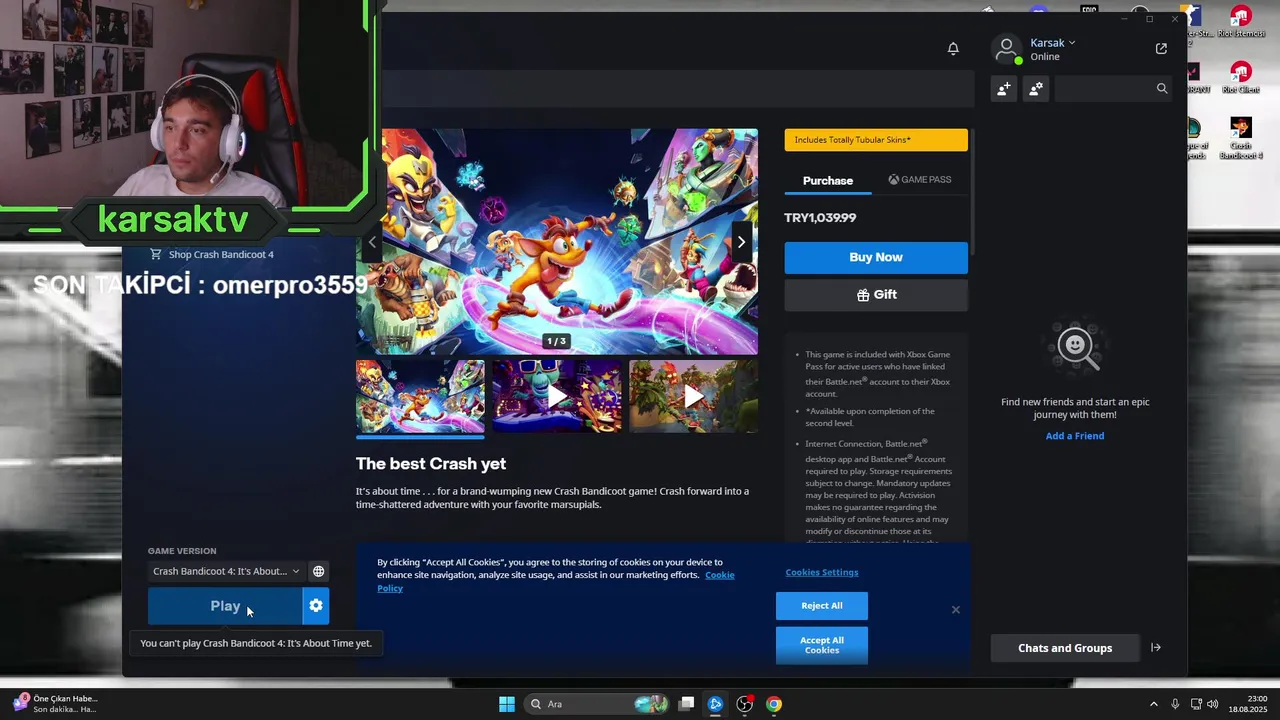Click Includes Totally Tubular Skins banner
This screenshot has width=1280, height=720.
876,140
